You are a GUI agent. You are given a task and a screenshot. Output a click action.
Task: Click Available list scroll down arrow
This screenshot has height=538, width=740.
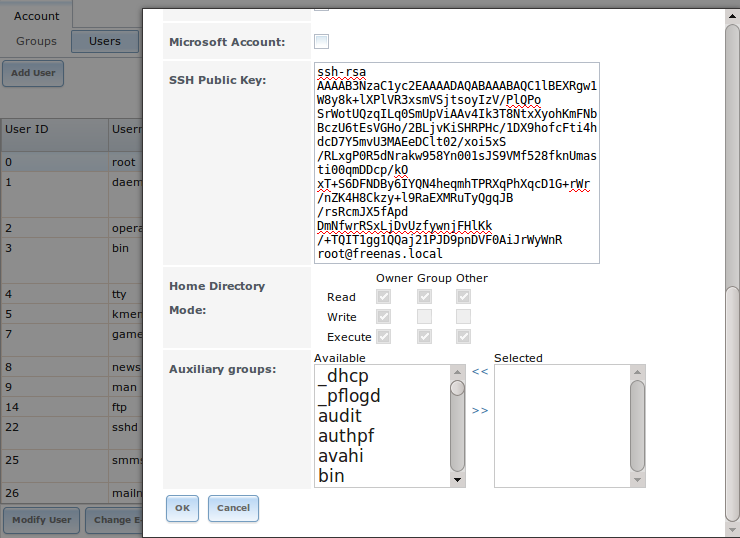point(457,480)
